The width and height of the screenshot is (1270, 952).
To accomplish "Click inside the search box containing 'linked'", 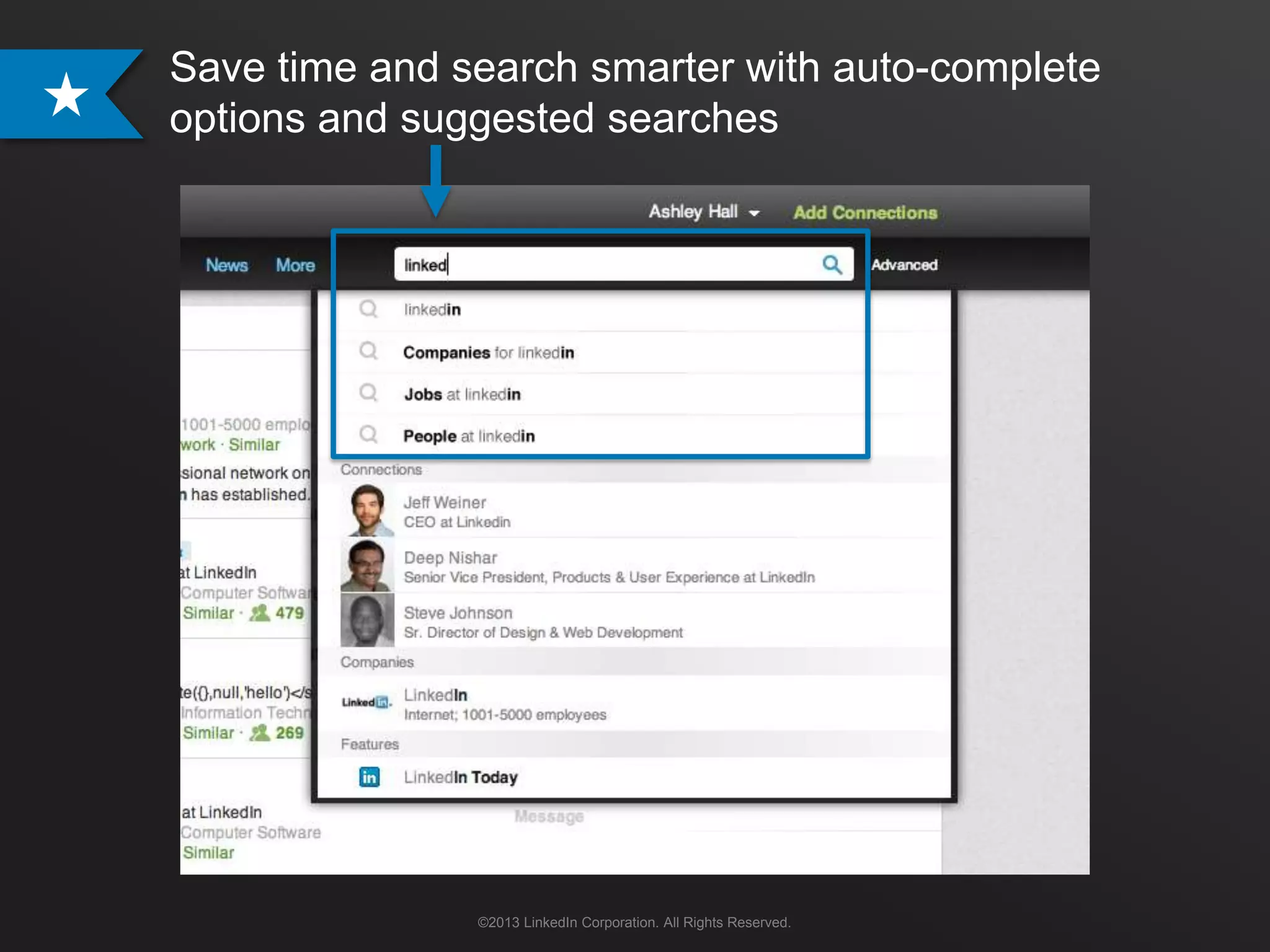I will coord(608,265).
